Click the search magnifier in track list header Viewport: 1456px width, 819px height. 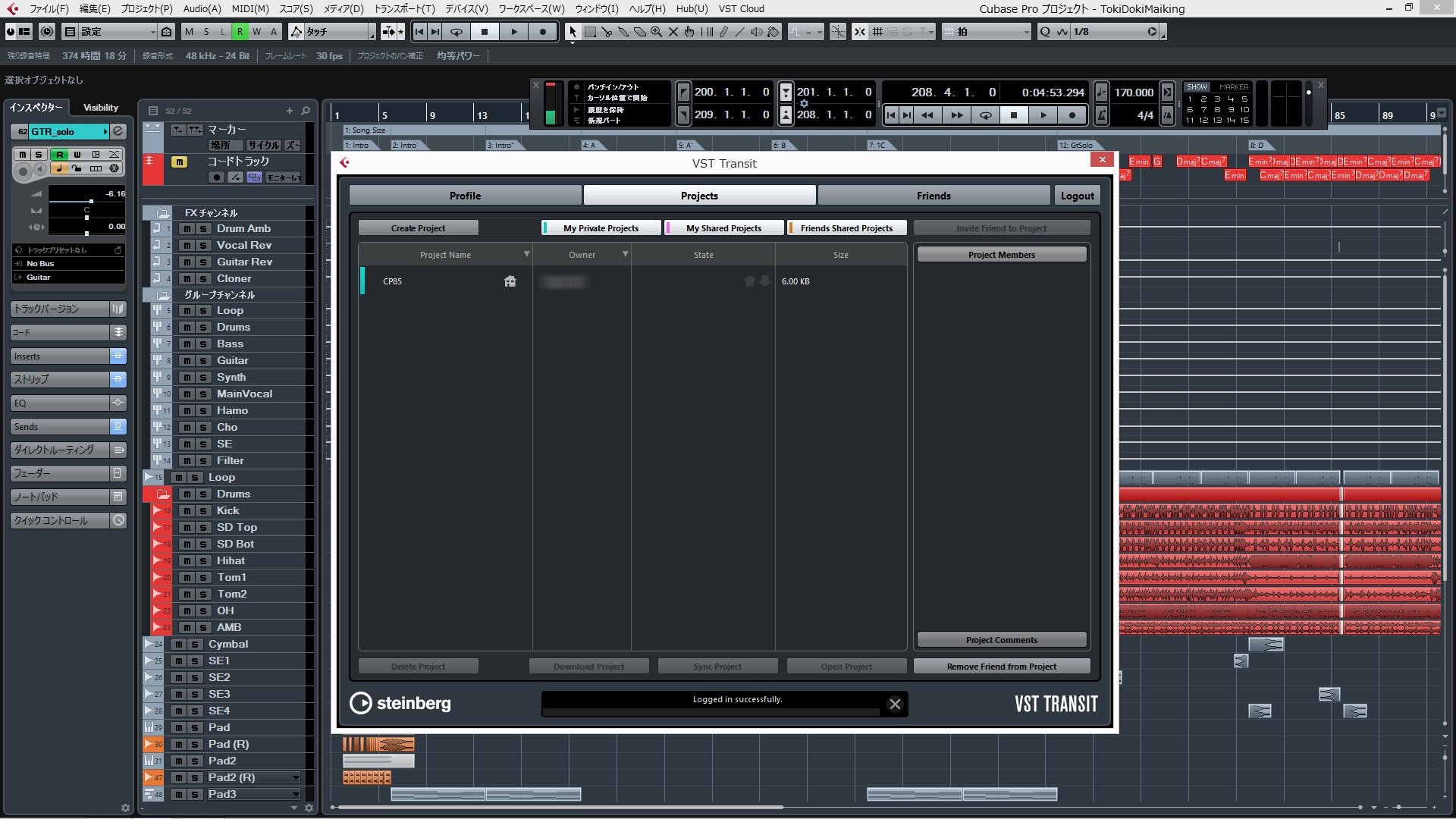coord(306,111)
